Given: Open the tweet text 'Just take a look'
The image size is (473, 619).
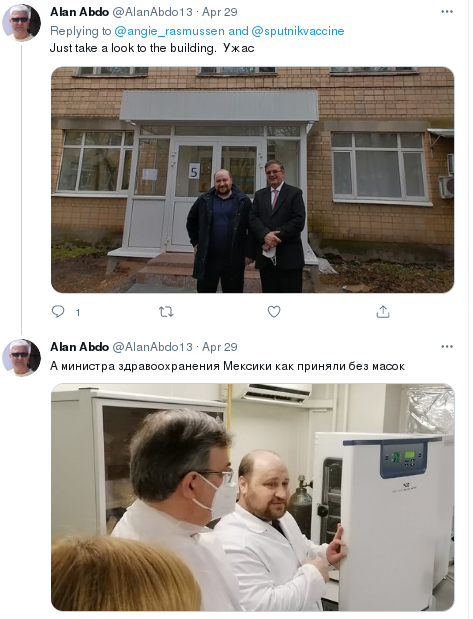Looking at the screenshot, I should [x=152, y=48].
